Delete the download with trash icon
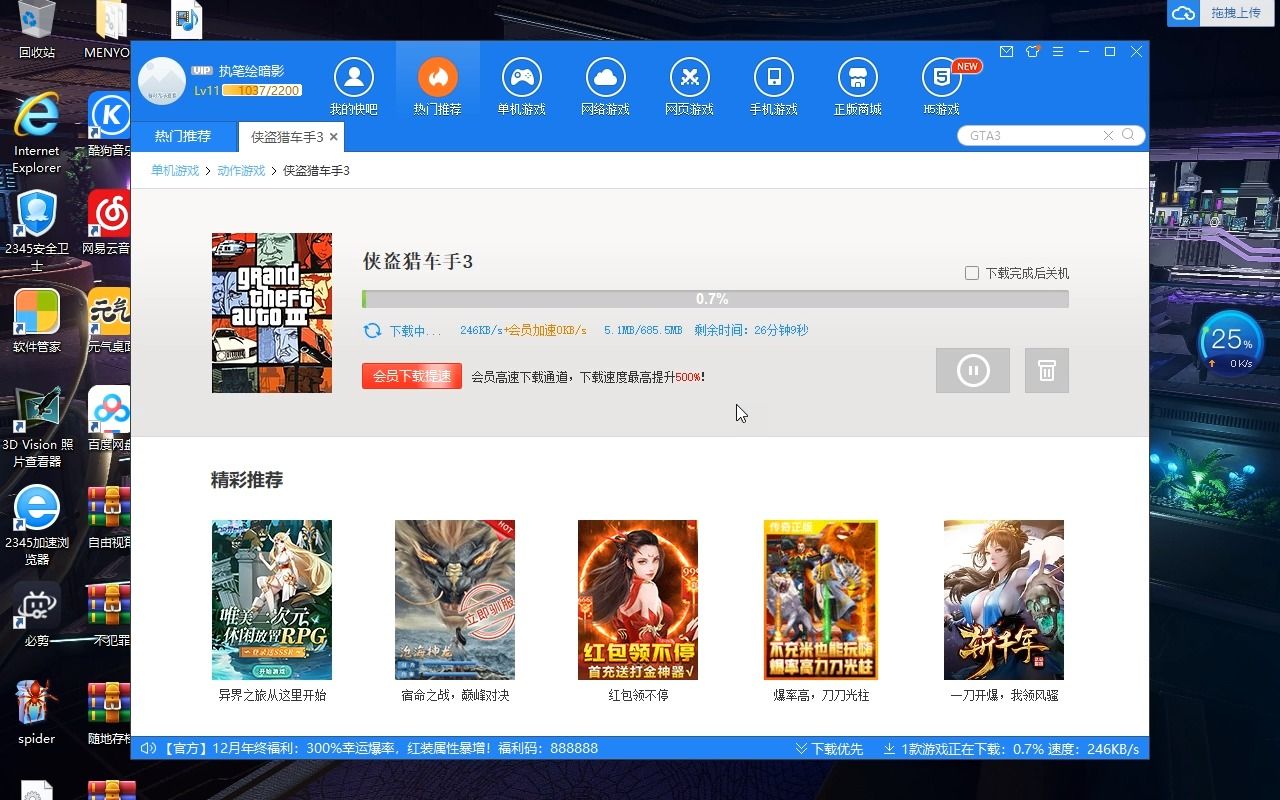 (1047, 371)
